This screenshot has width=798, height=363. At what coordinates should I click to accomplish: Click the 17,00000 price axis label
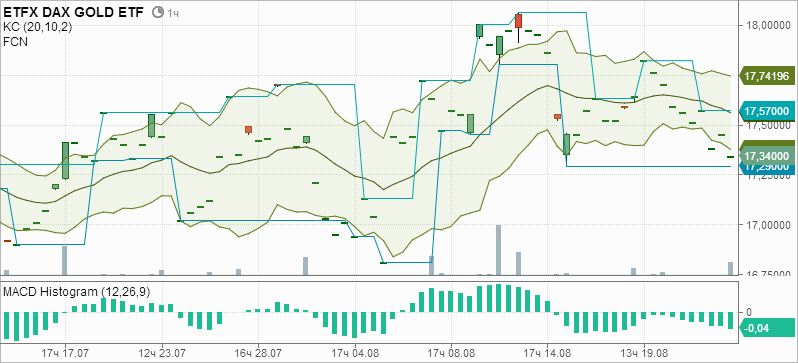click(767, 225)
